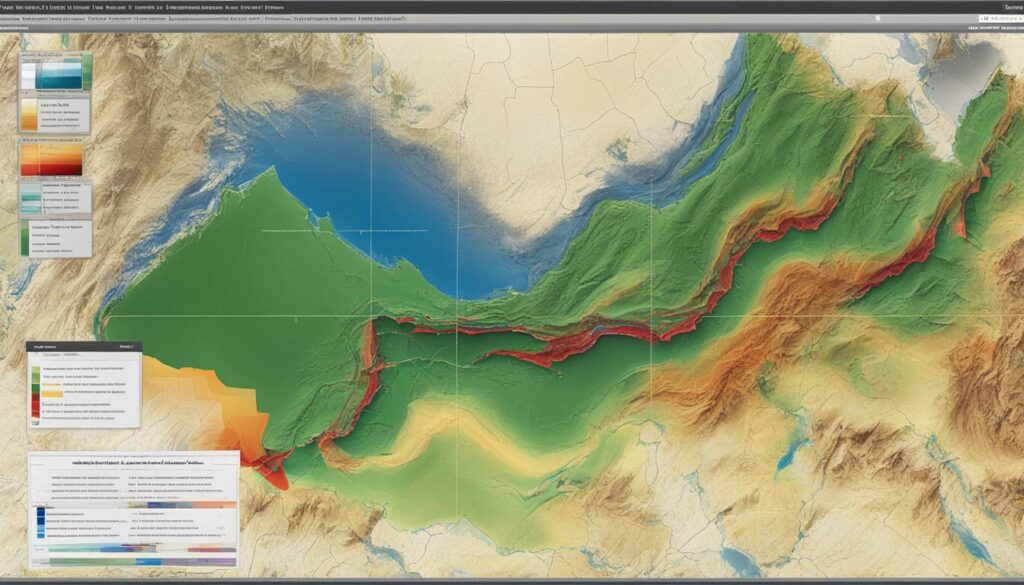The height and width of the screenshot is (585, 1024).
Task: Expand the bottom-left panel's heading row
Action: point(132,464)
